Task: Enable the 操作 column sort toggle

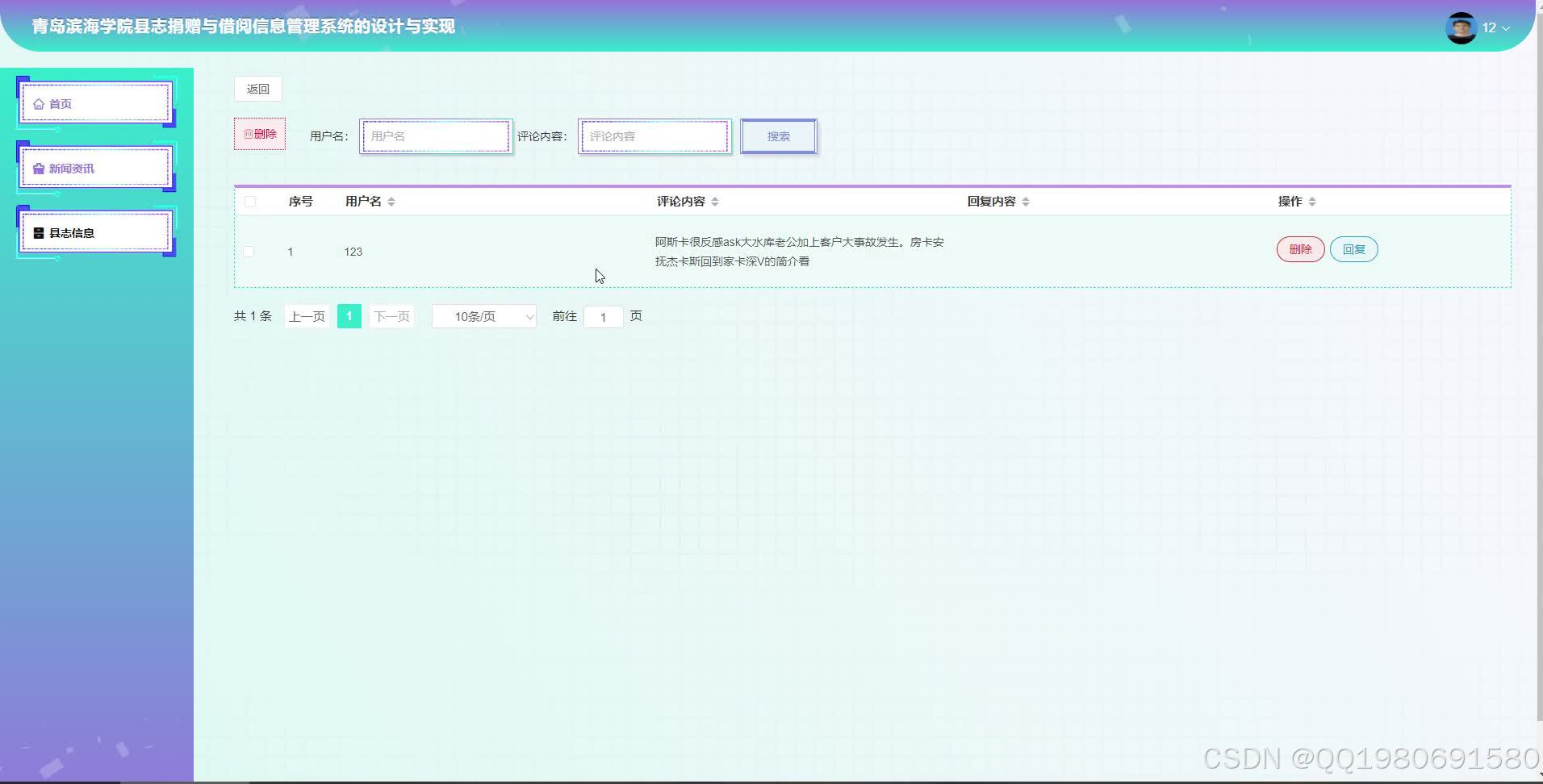Action: pyautogui.click(x=1314, y=201)
